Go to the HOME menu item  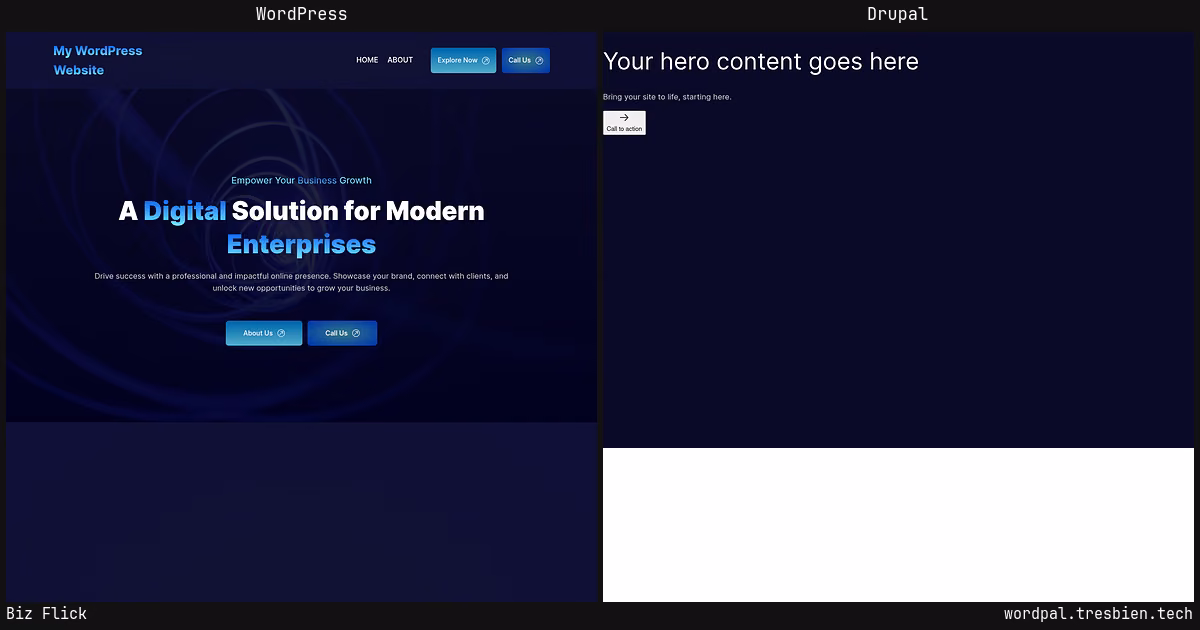point(367,60)
